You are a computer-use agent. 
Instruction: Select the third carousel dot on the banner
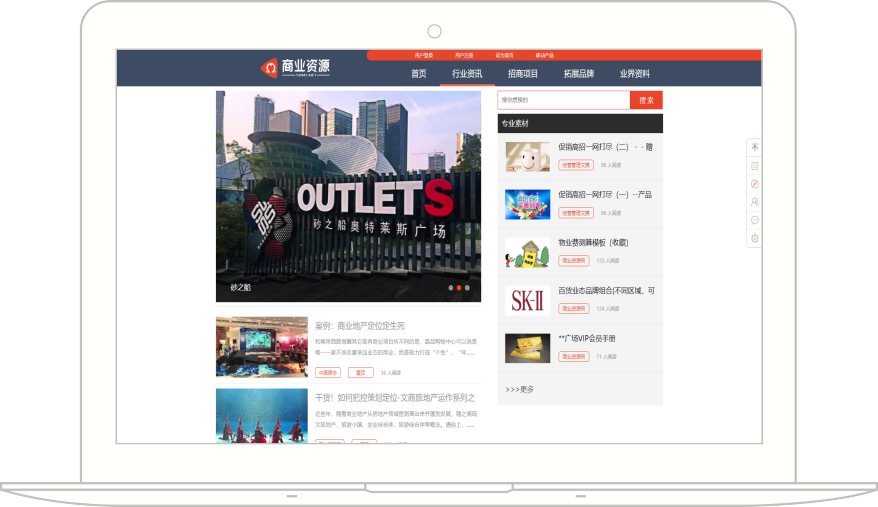(468, 288)
